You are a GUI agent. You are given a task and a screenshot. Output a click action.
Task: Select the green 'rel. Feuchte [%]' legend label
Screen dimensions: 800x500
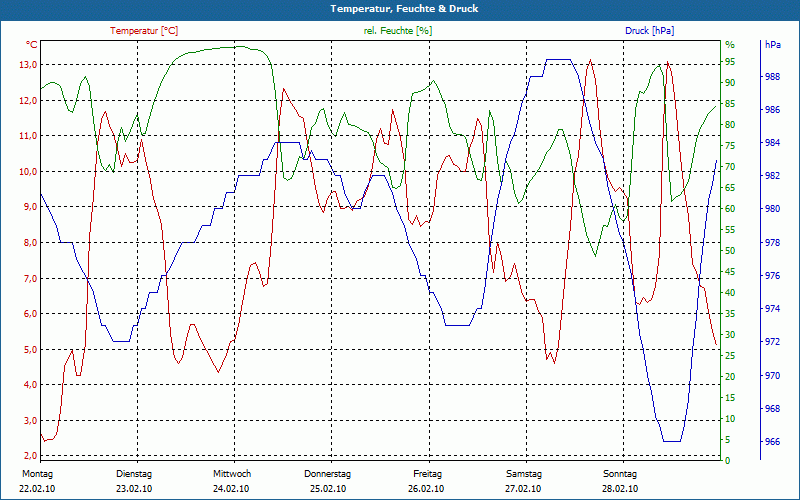click(x=398, y=31)
